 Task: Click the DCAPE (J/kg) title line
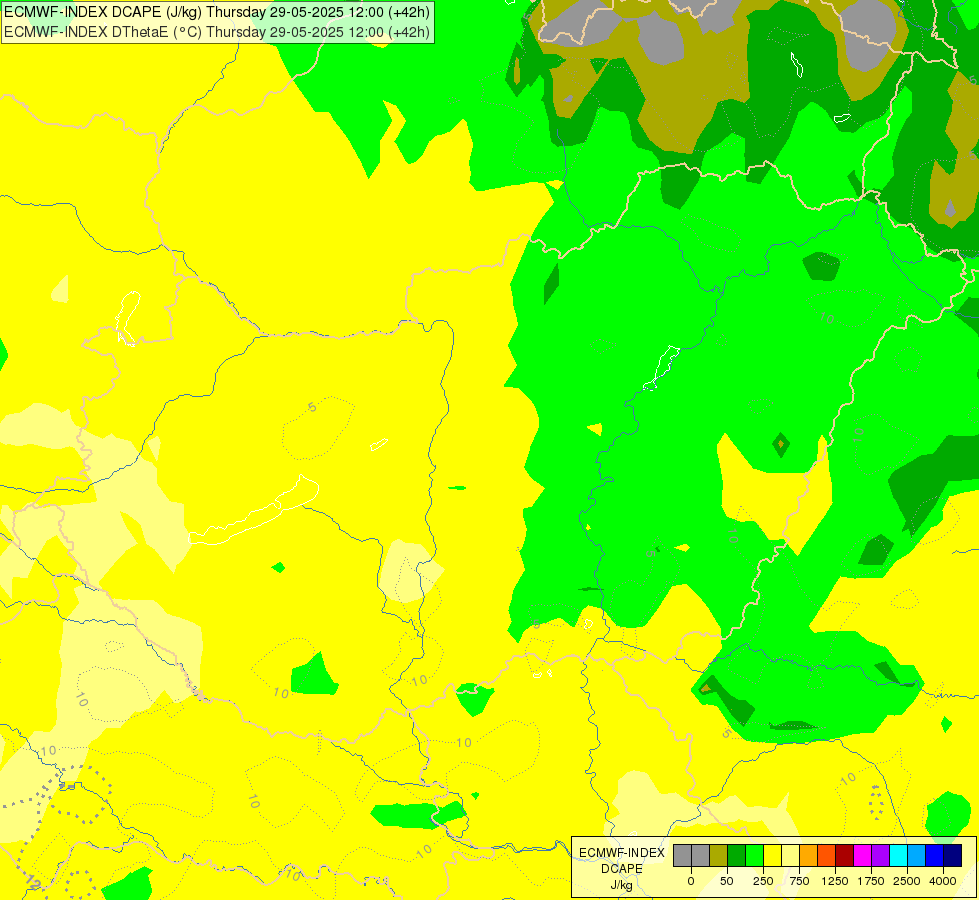point(217,12)
